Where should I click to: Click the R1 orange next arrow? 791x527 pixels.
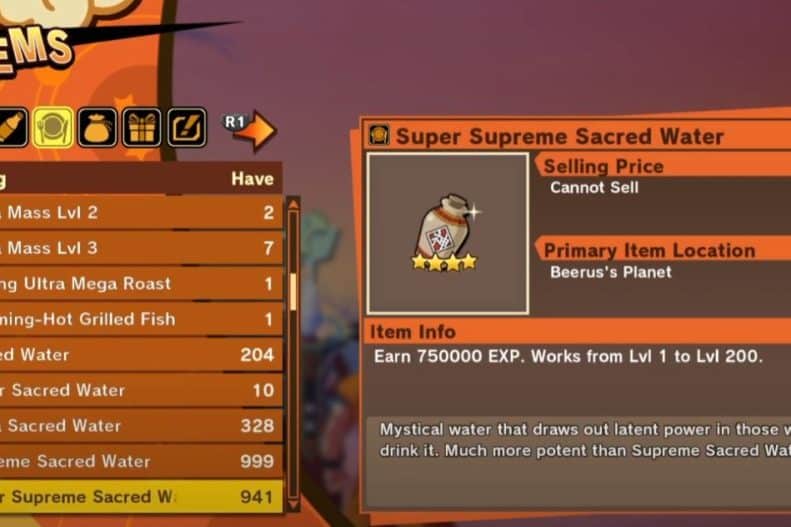coord(250,129)
